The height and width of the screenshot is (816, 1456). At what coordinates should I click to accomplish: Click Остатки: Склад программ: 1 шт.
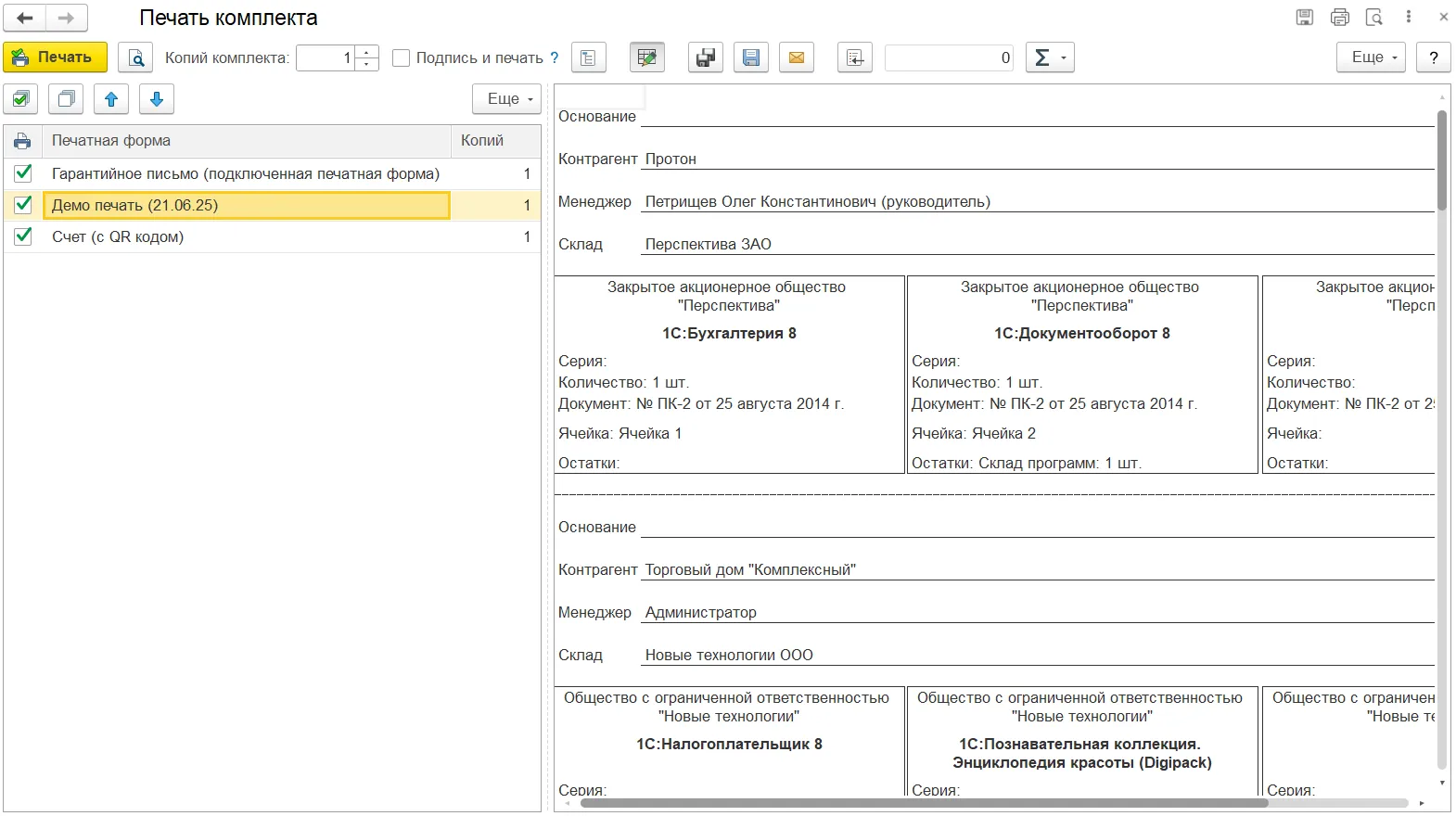click(1027, 463)
